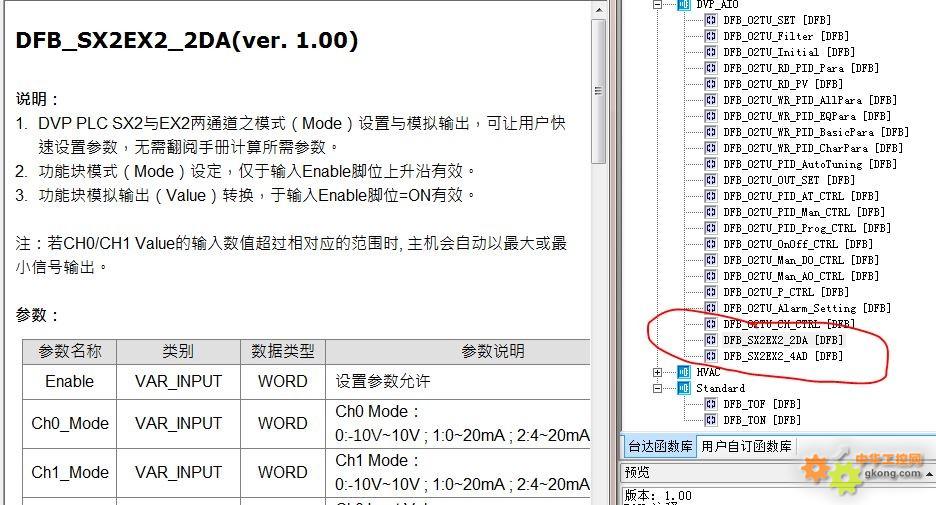This screenshot has height=505, width=936.
Task: Click the DFB_TOF block icon
Action: tap(710, 404)
